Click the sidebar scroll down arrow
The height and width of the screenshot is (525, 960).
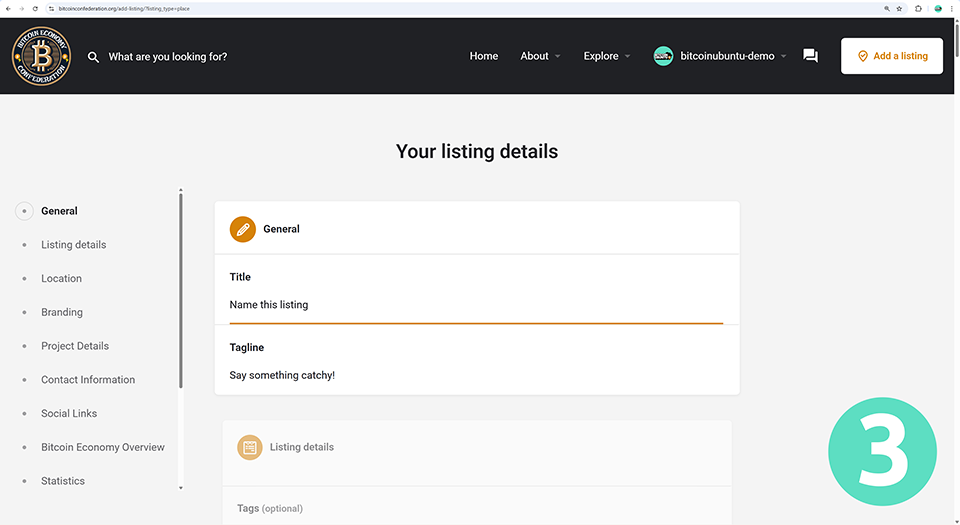[181, 488]
